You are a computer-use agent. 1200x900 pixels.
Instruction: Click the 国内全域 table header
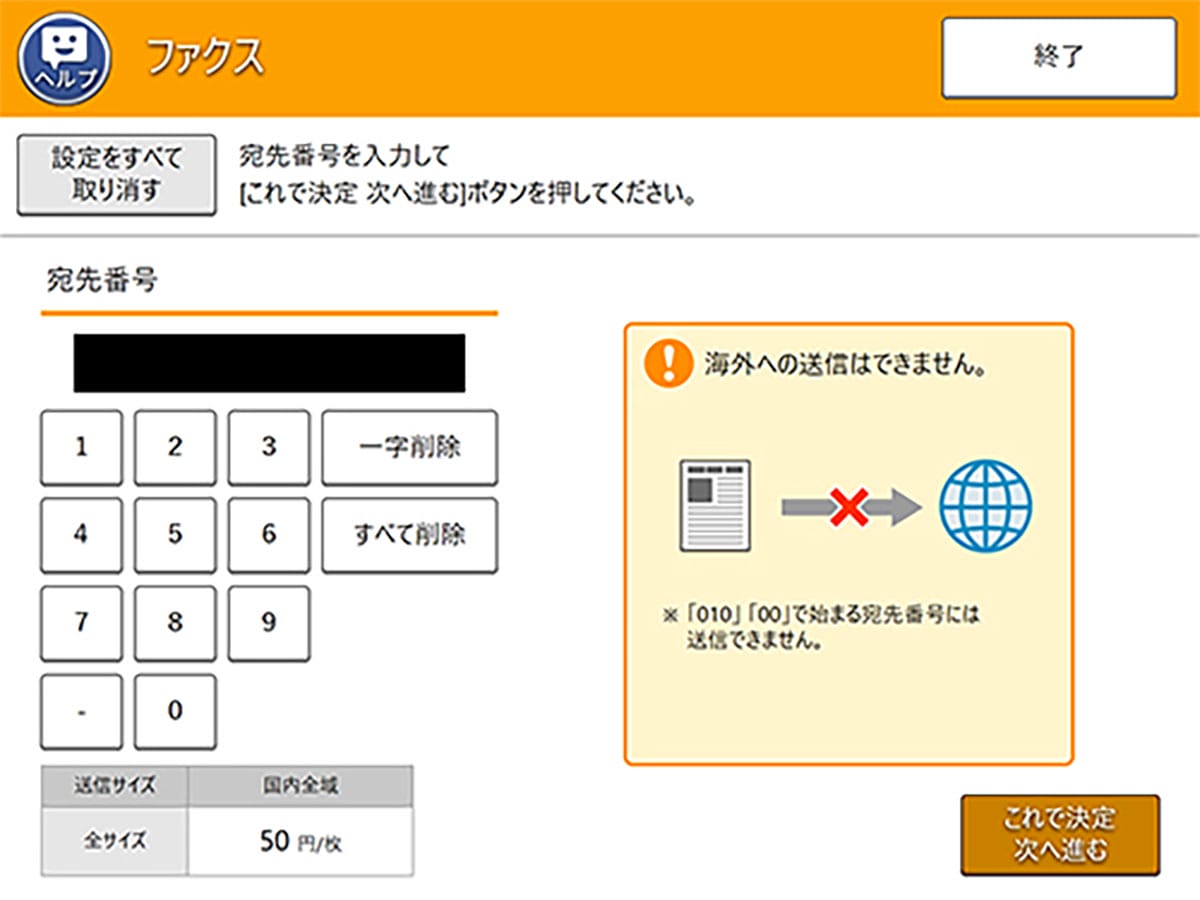point(300,786)
